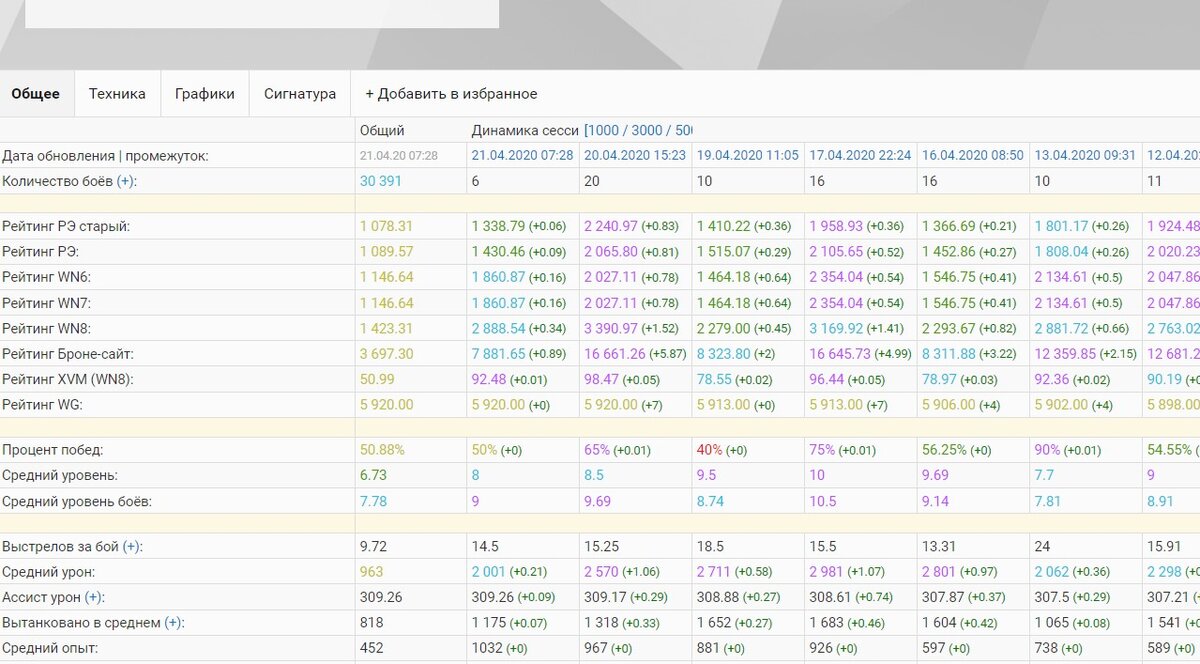The image size is (1200, 664).
Task: Click the overall average damage 963
Action: (x=371, y=572)
